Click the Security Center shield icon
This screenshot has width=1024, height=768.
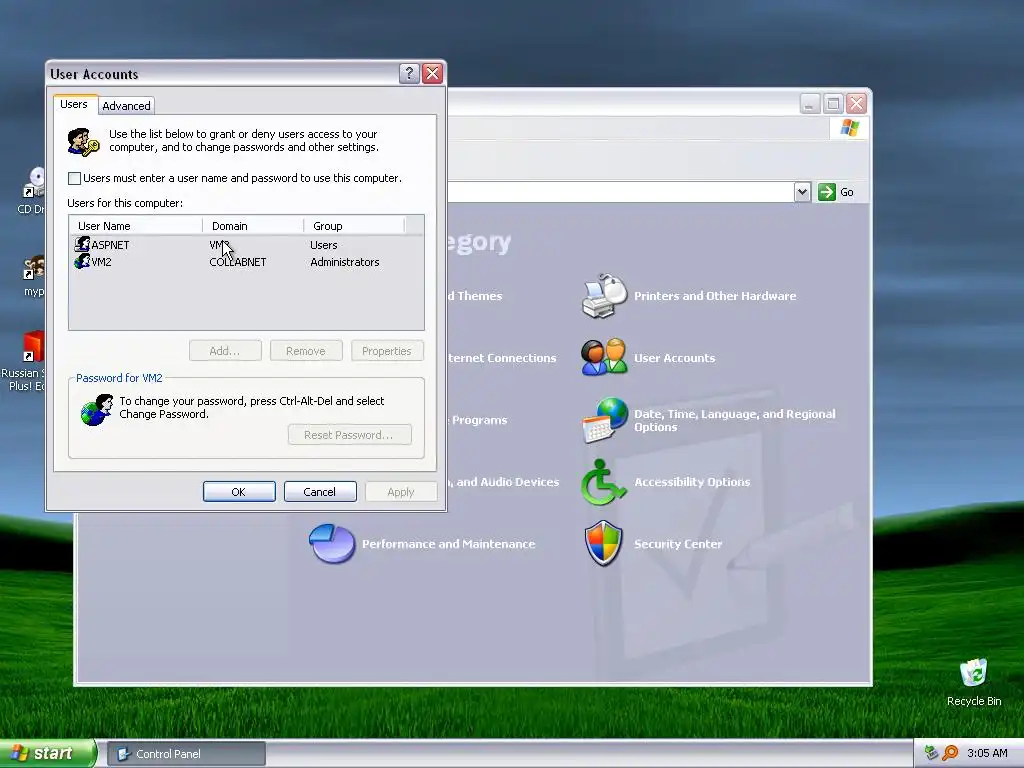[603, 543]
